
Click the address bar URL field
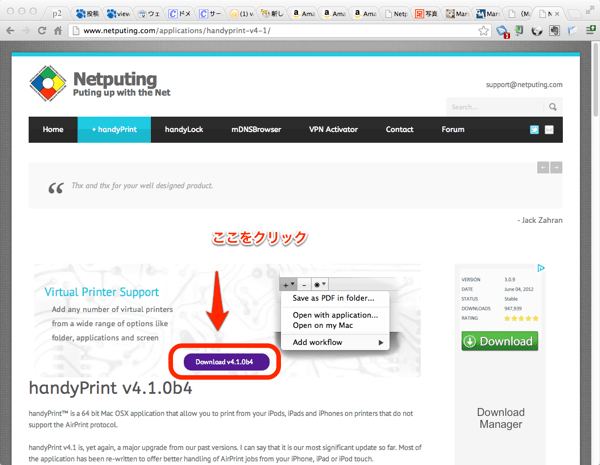pos(274,31)
